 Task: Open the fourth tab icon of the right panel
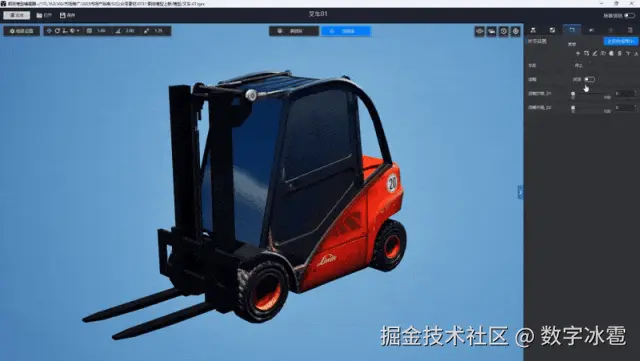[x=591, y=30]
